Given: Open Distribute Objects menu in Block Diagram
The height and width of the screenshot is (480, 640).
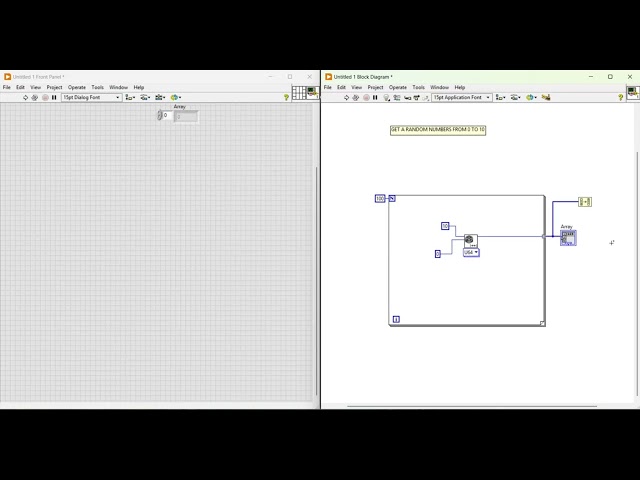Looking at the screenshot, I should coord(516,98).
